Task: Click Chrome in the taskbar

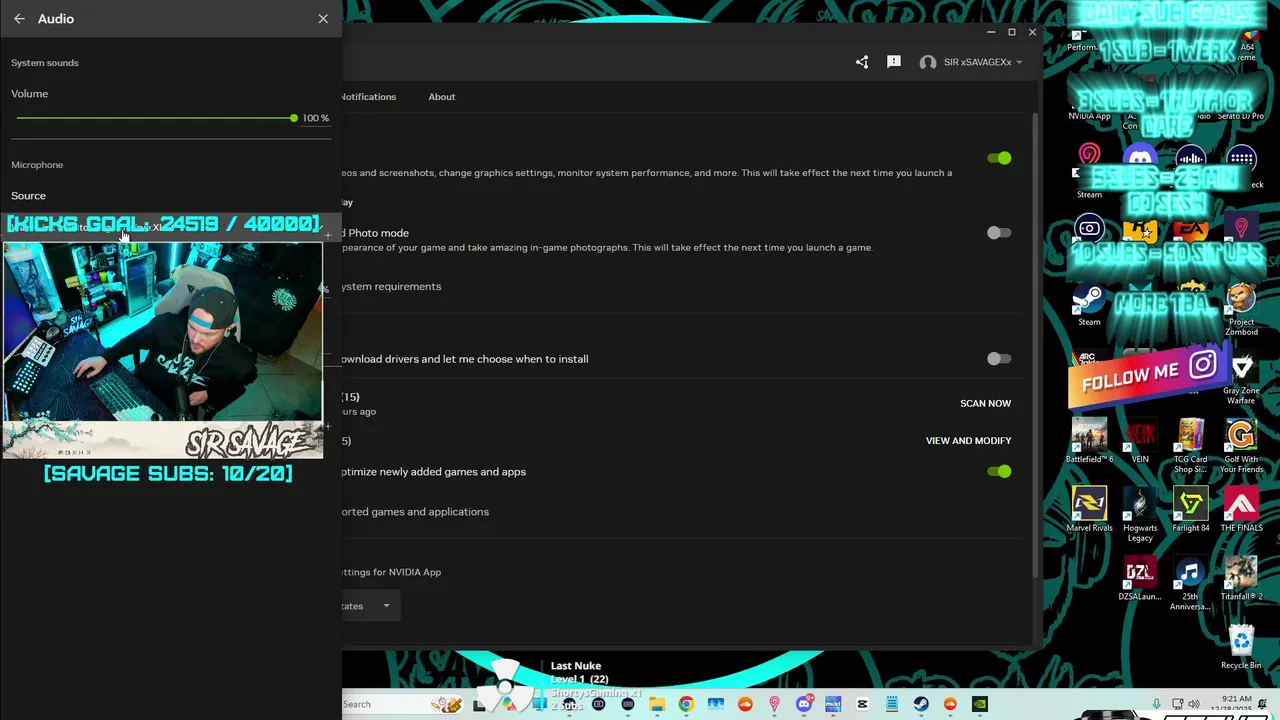Action: tap(686, 704)
